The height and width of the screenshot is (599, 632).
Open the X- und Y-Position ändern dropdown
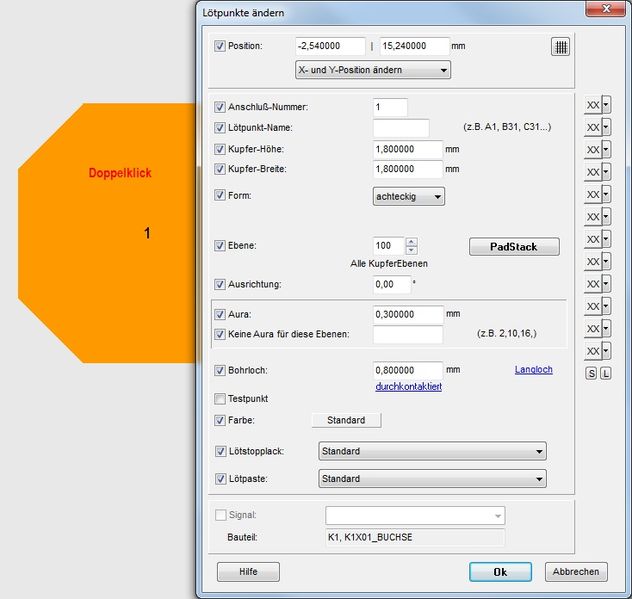[x=372, y=70]
